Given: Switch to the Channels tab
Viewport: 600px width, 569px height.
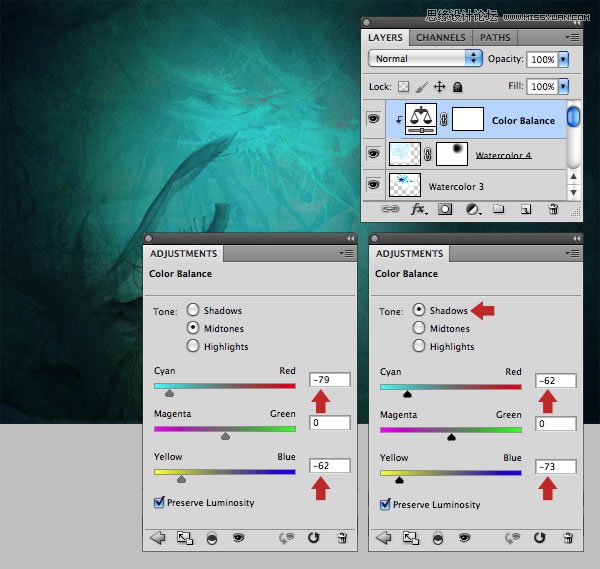Looking at the screenshot, I should coord(441,37).
